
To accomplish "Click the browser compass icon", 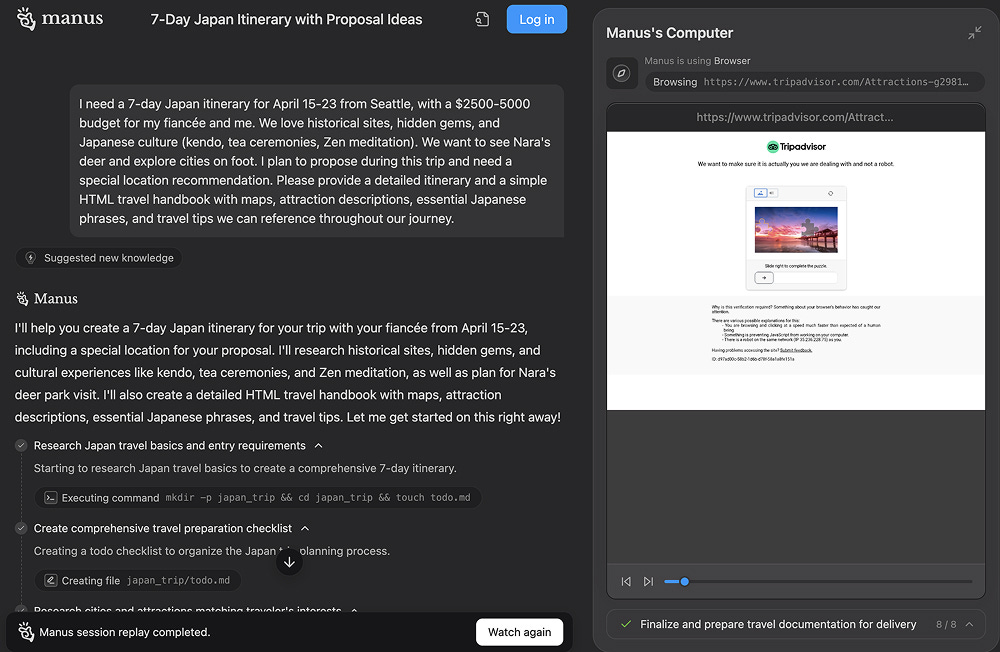I will 622,73.
